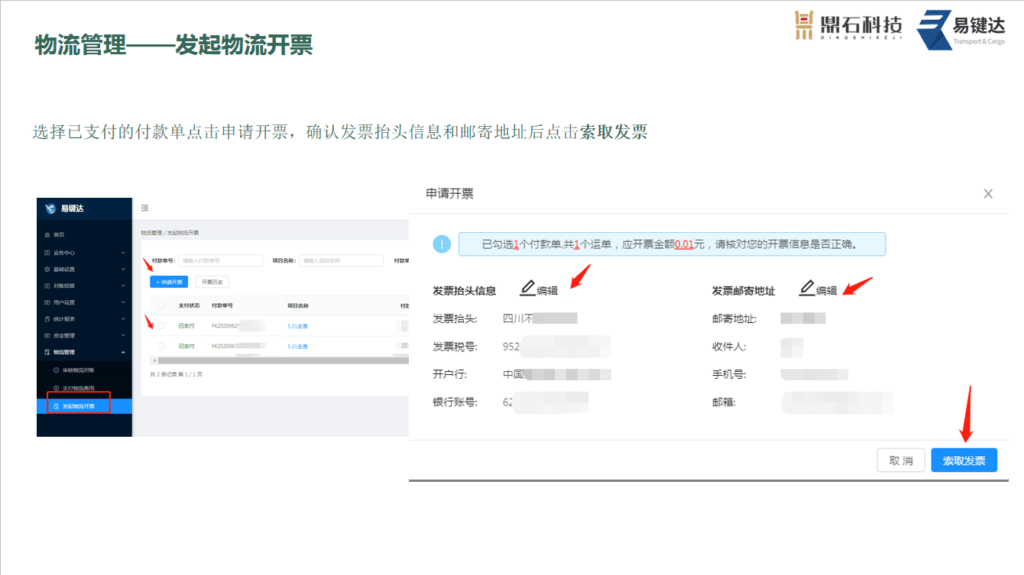
Task: Tick the checkbox for row FK2020062
Action: coord(161,325)
